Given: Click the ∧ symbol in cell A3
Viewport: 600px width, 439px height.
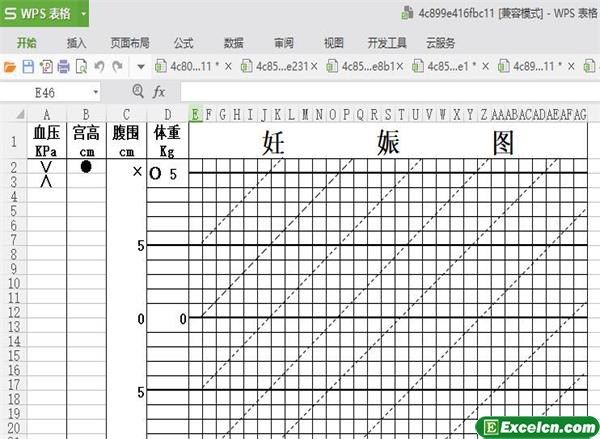Looking at the screenshot, I should click(x=46, y=181).
